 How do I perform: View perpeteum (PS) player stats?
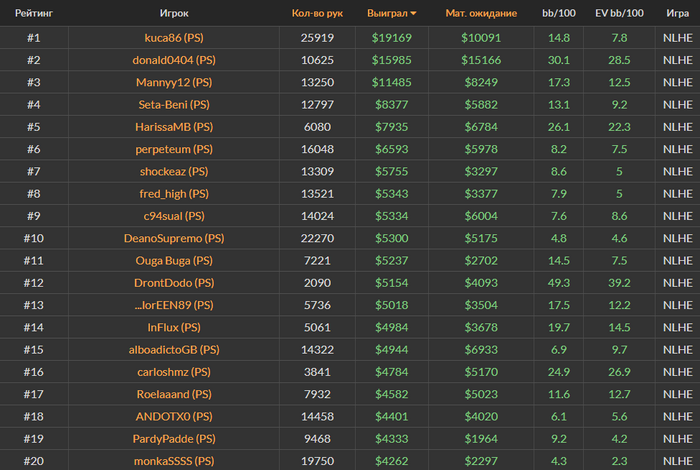(x=174, y=149)
